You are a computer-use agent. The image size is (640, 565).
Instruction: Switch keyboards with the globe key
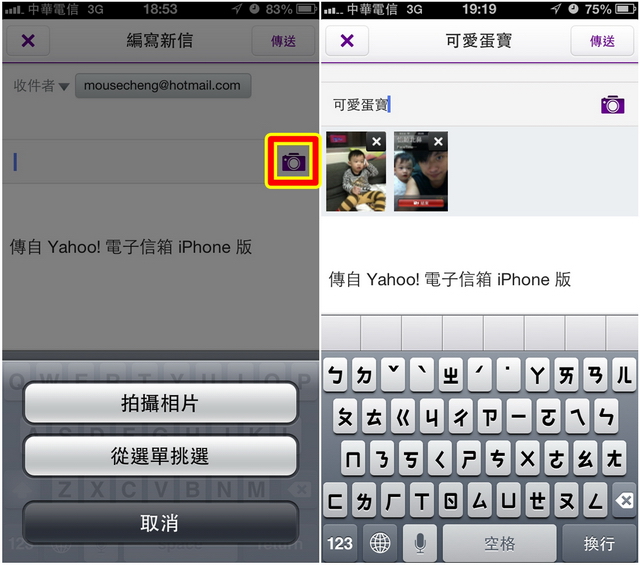380,543
